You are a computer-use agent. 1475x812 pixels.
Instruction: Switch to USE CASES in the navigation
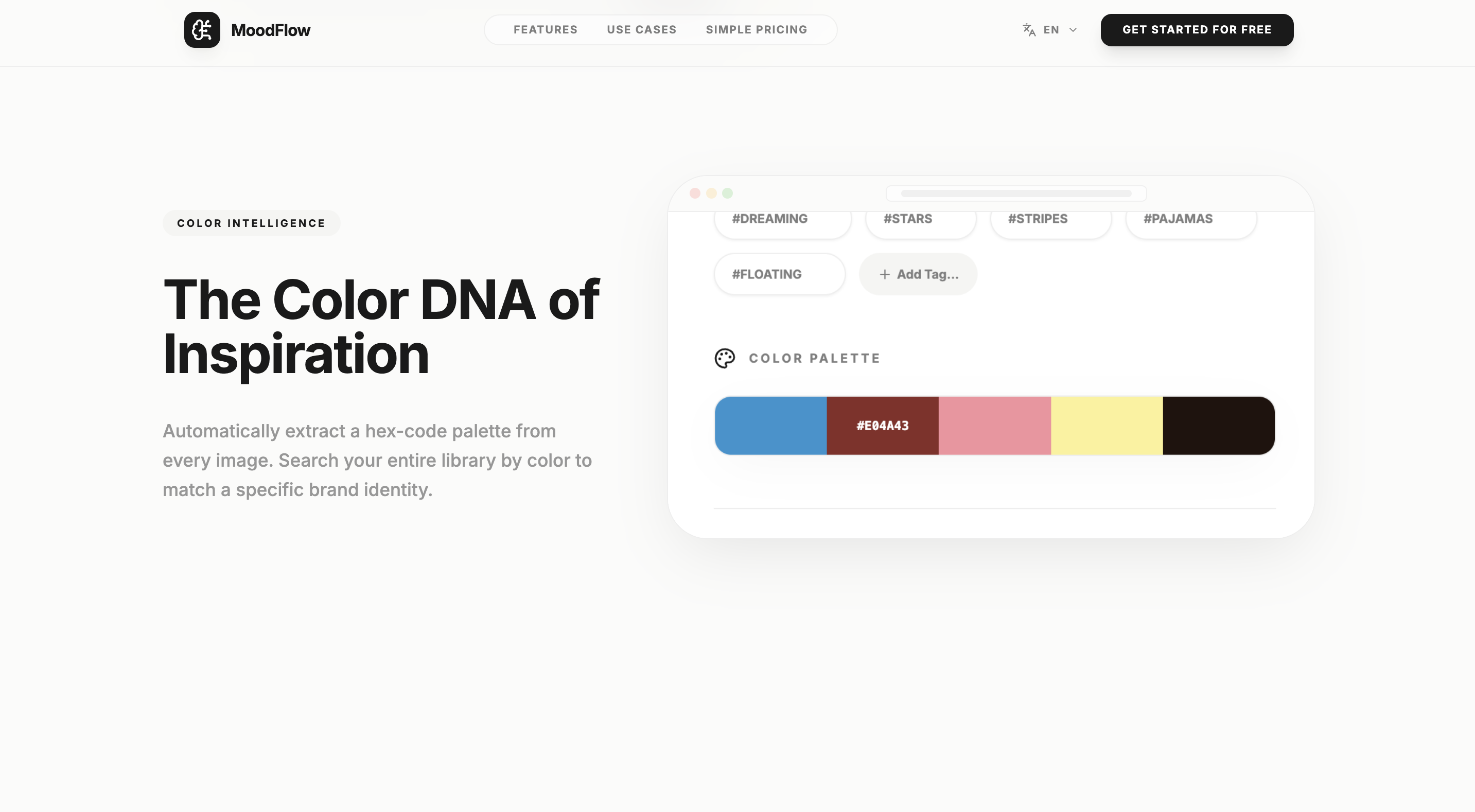tap(642, 30)
